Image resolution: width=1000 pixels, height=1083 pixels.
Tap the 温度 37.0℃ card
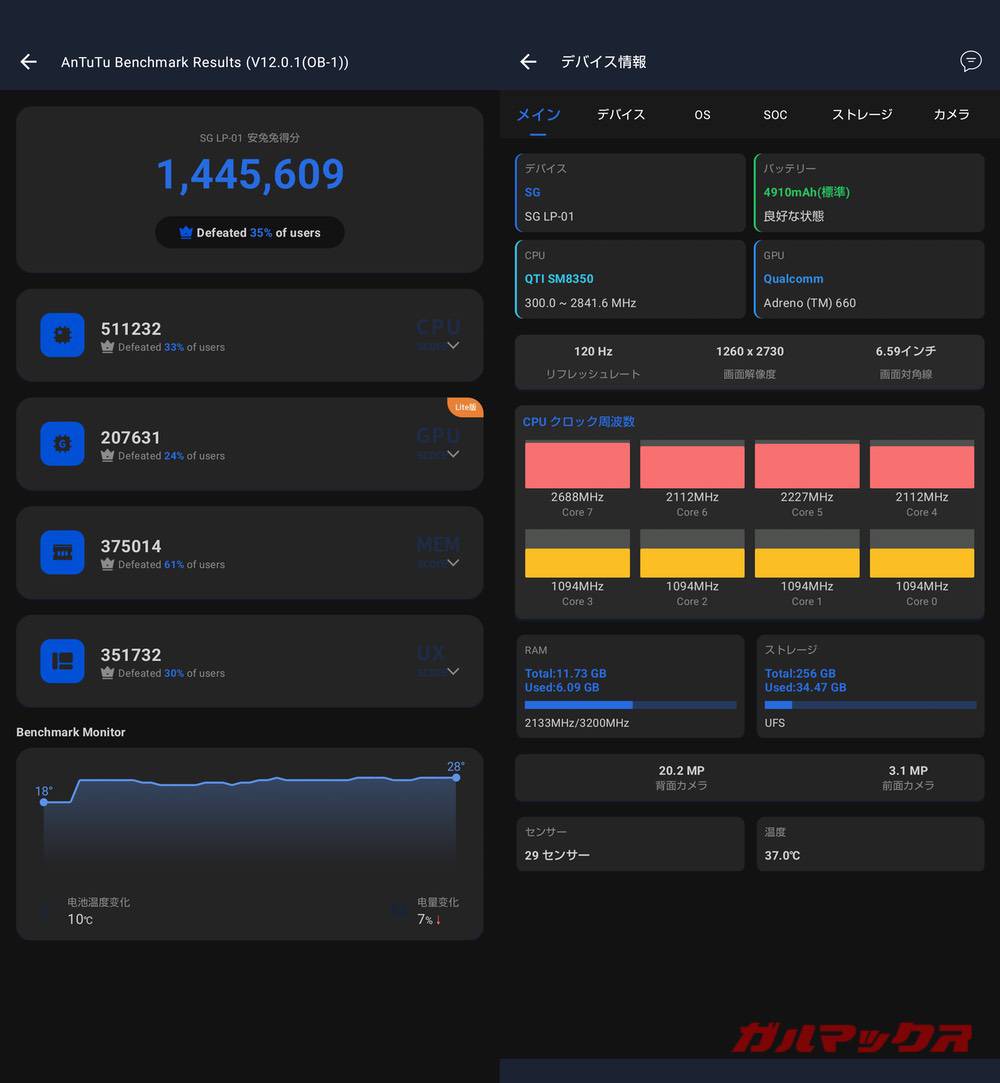[x=870, y=844]
